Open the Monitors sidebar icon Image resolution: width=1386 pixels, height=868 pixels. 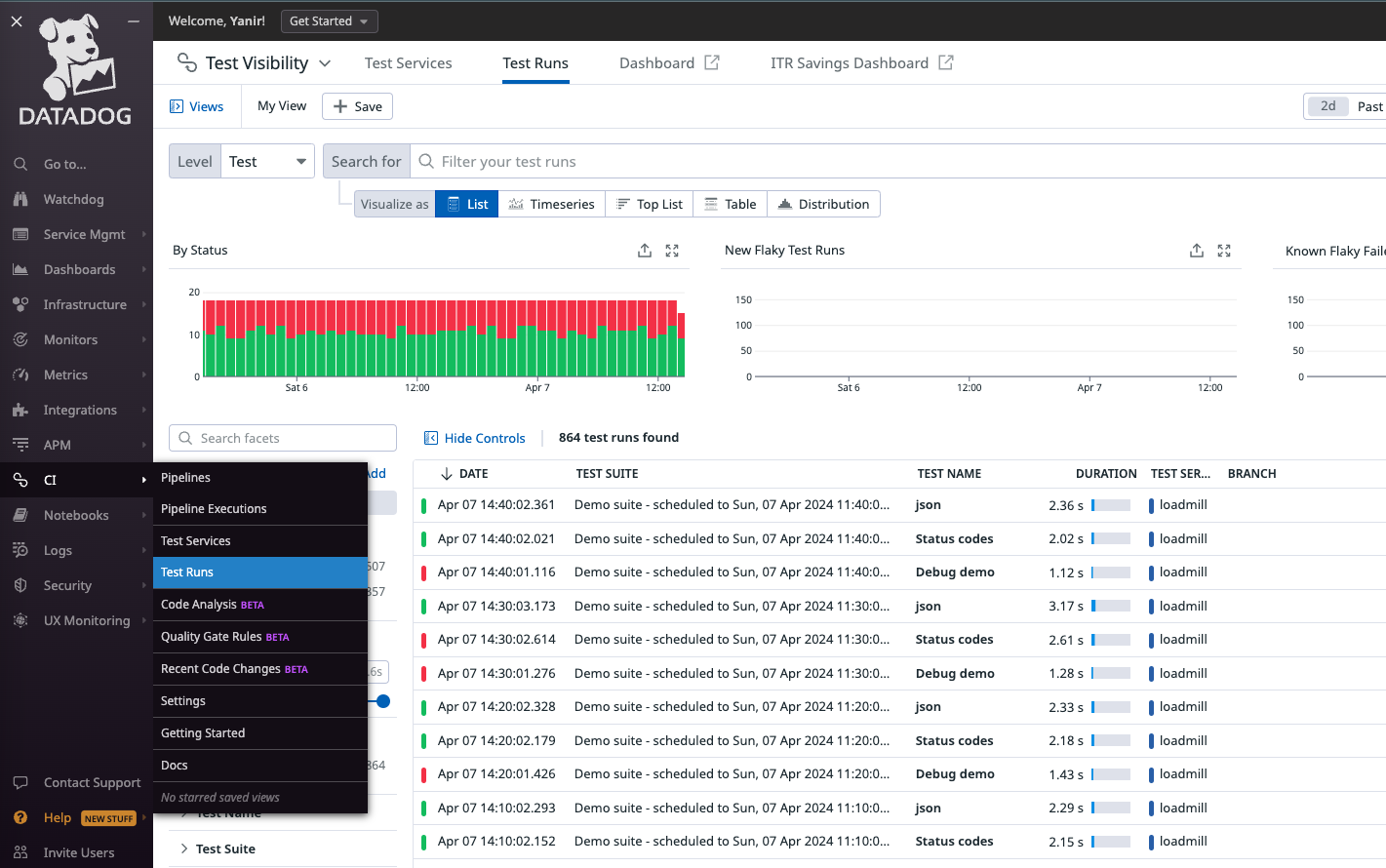tap(20, 339)
